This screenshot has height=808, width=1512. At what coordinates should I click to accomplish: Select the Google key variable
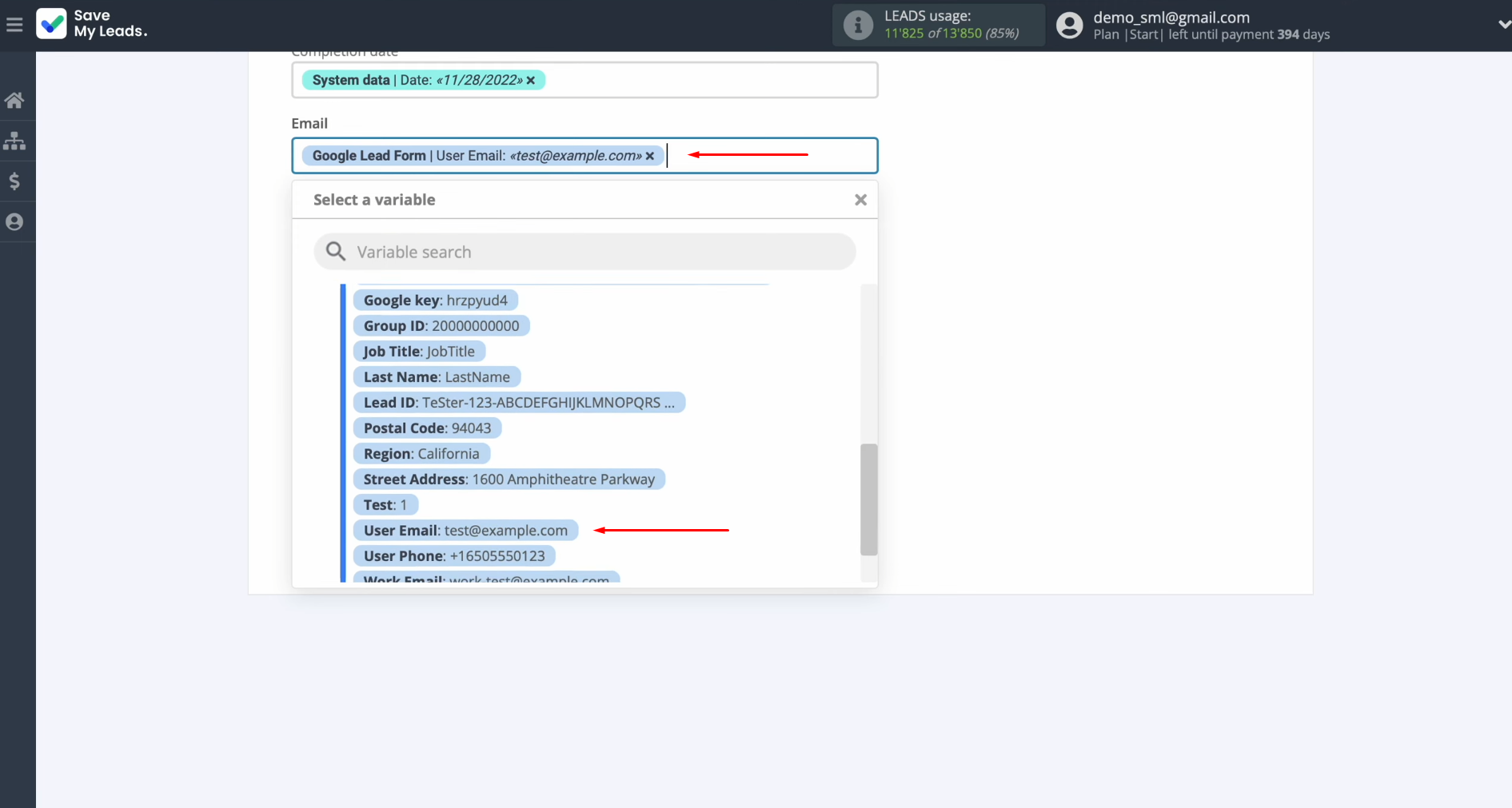pyautogui.click(x=436, y=301)
